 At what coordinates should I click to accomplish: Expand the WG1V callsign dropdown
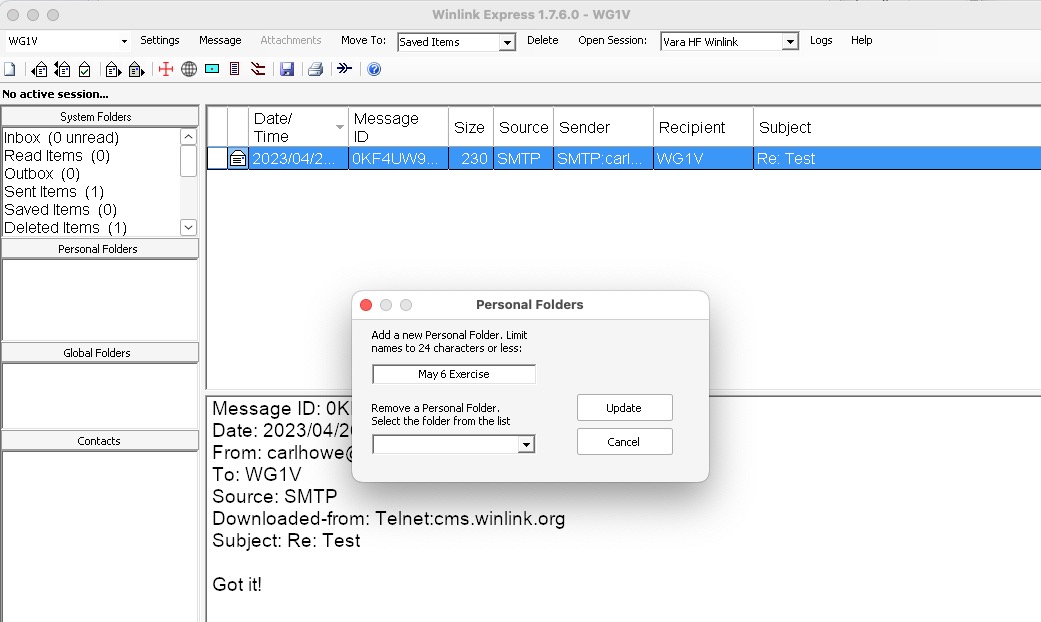pyautogui.click(x=124, y=42)
